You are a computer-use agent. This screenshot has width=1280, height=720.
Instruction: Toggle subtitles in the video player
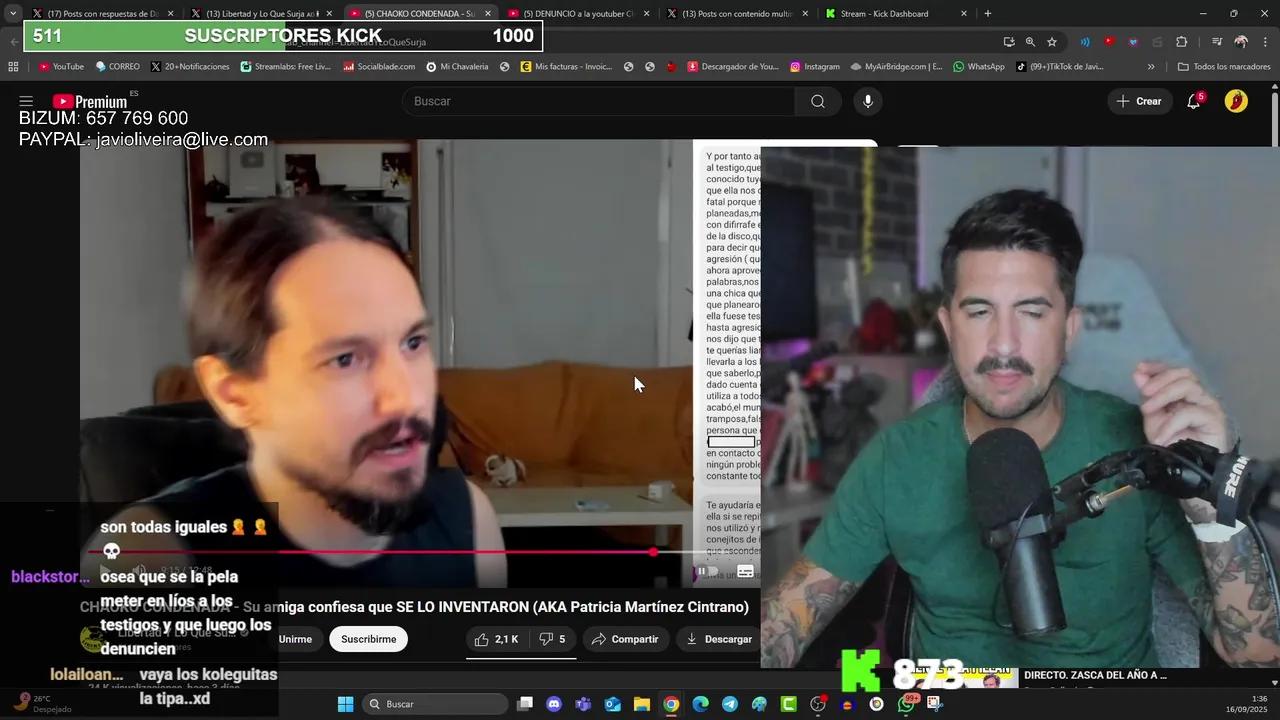pos(745,571)
